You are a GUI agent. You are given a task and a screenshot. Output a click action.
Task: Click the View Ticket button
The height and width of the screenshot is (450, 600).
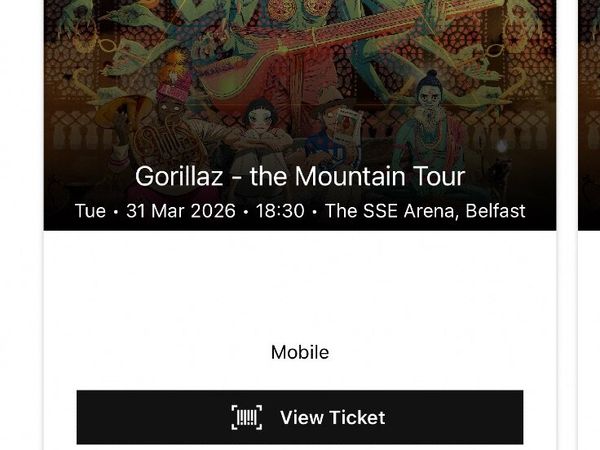click(x=300, y=417)
